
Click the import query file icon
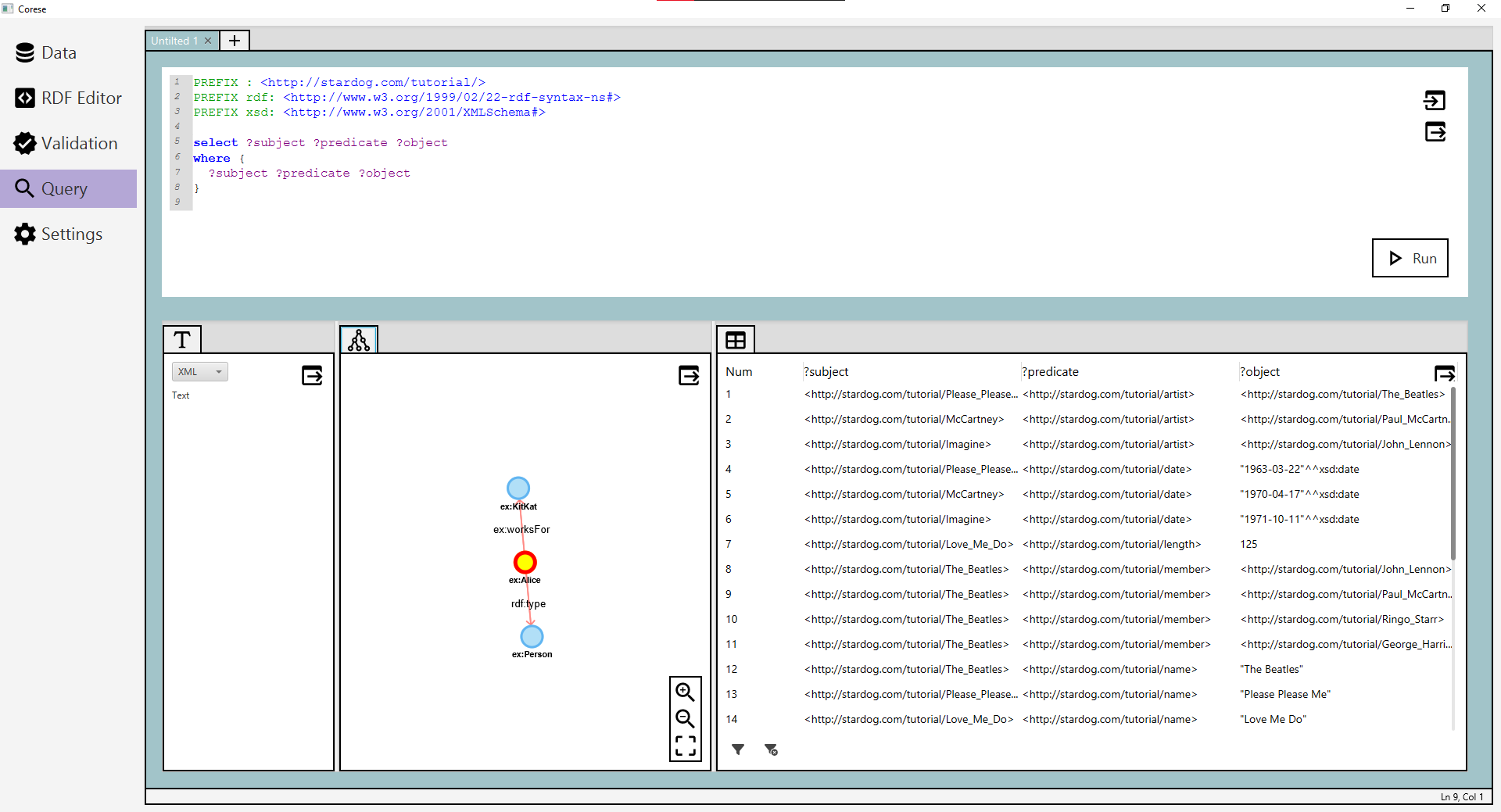pyautogui.click(x=1435, y=100)
